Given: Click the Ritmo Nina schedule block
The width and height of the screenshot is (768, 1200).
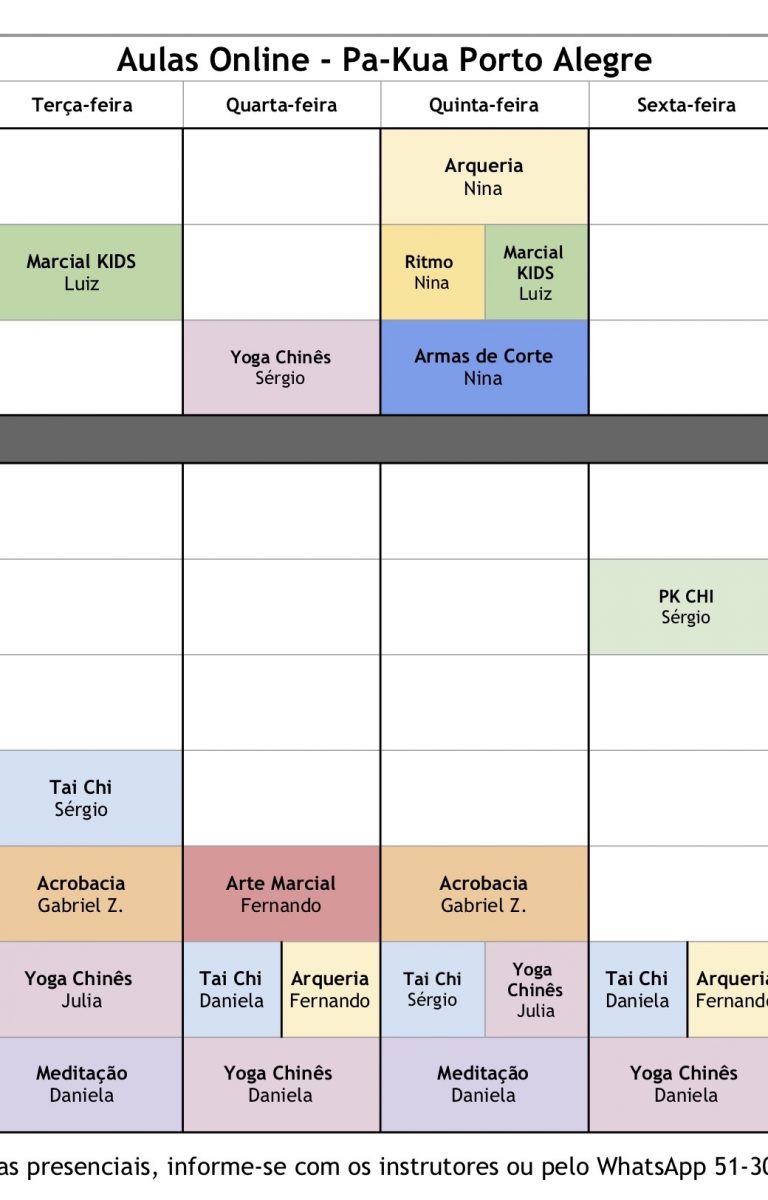Looking at the screenshot, I should click(432, 272).
